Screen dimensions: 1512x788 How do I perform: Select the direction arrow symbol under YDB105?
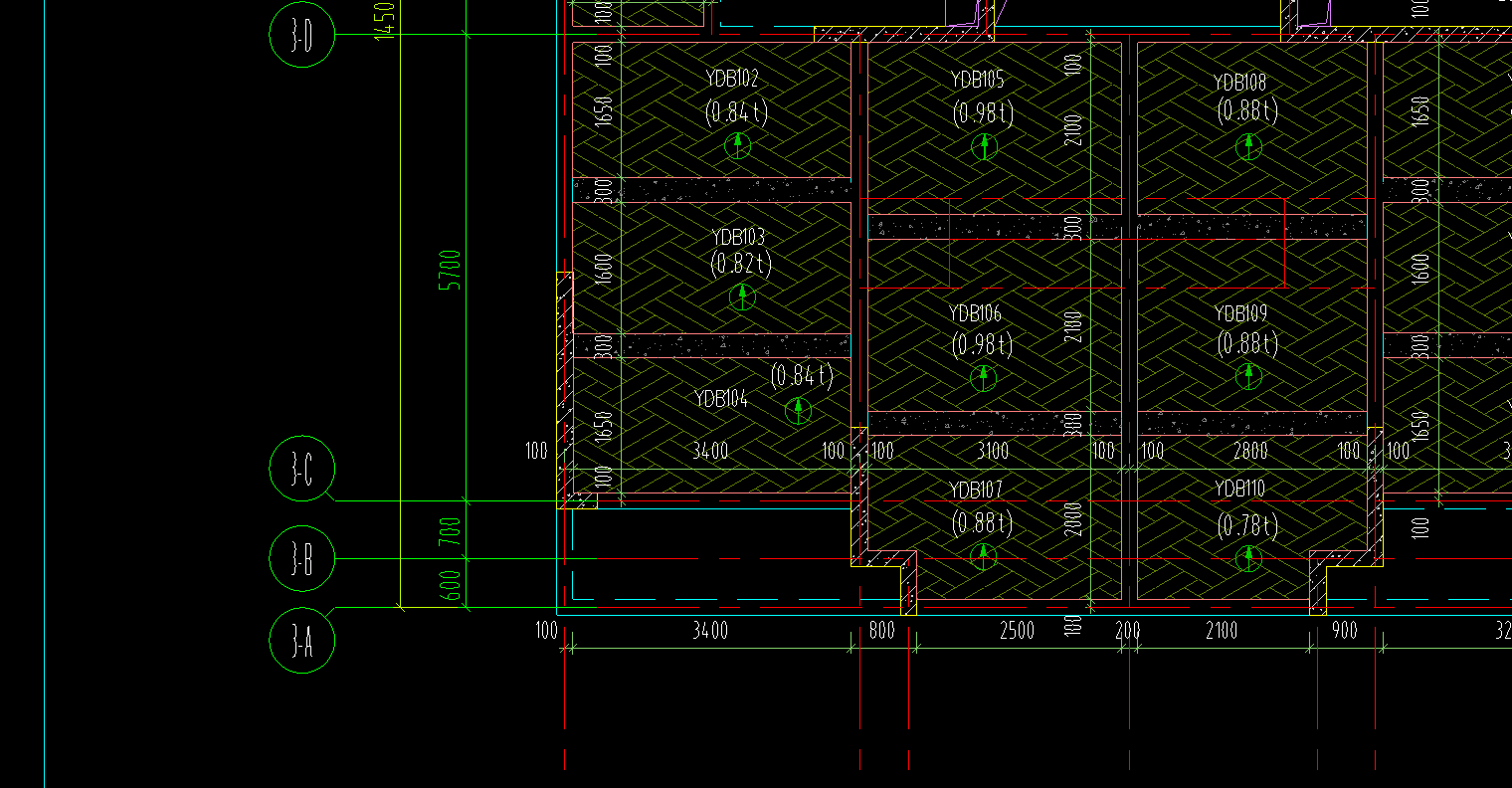click(x=984, y=147)
